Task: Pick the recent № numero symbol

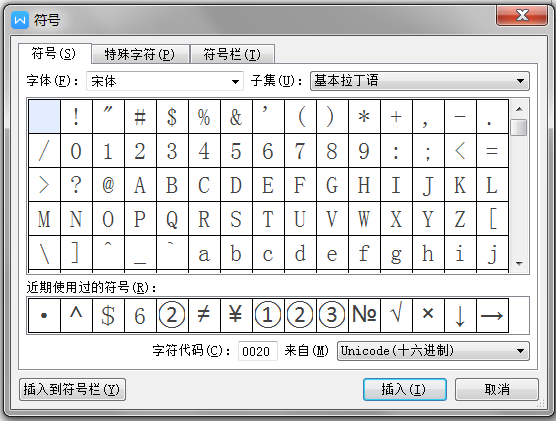Action: [365, 315]
